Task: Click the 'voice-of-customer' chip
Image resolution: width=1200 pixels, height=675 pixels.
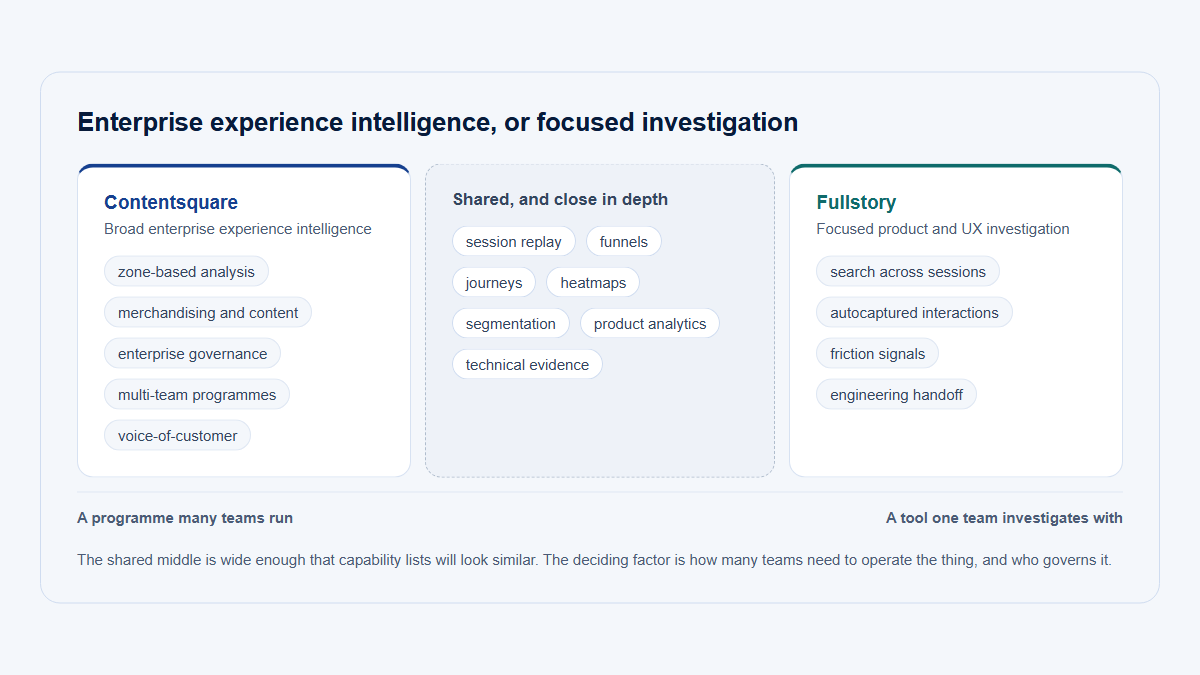Action: 177,436
